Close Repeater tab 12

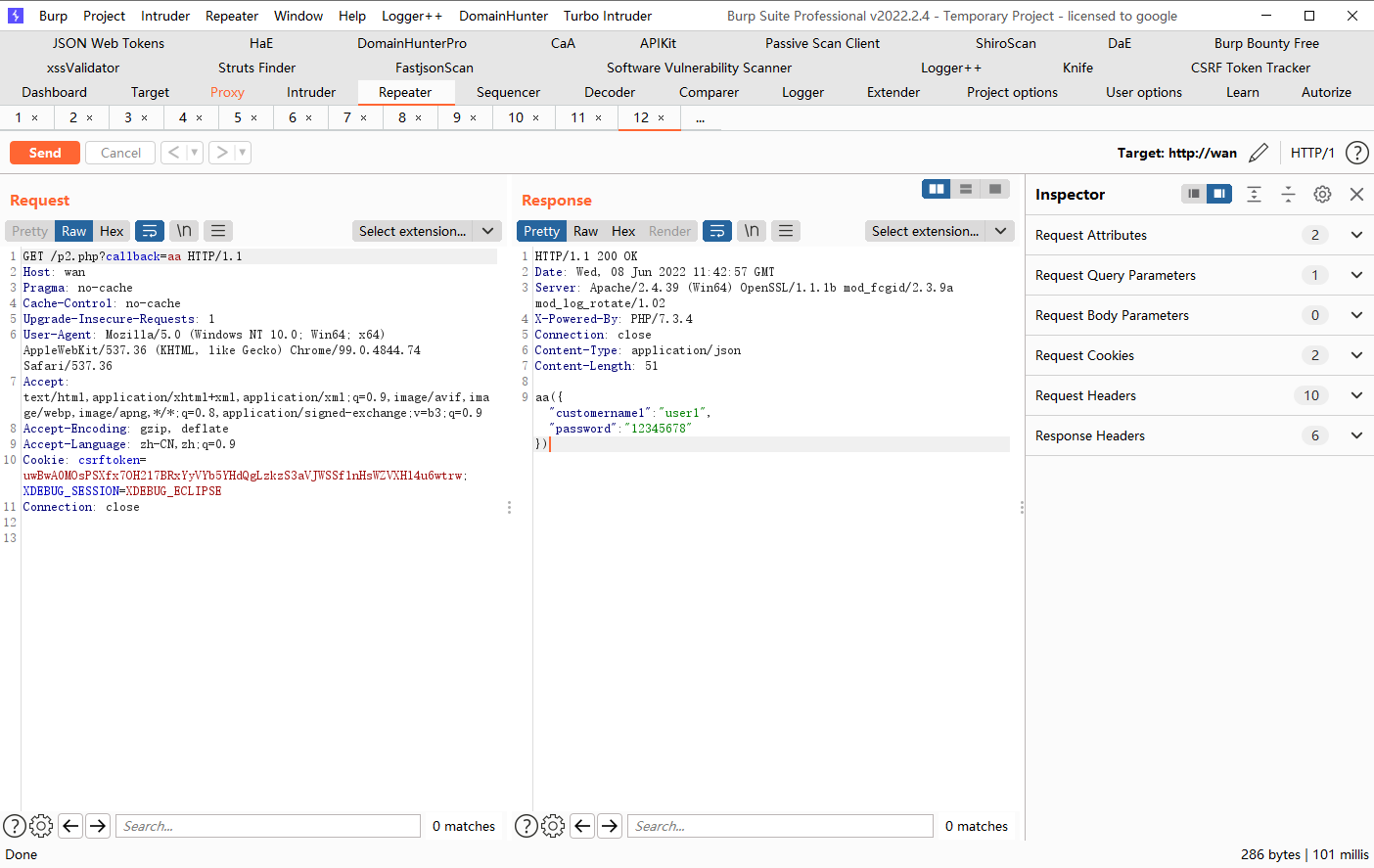tap(662, 117)
